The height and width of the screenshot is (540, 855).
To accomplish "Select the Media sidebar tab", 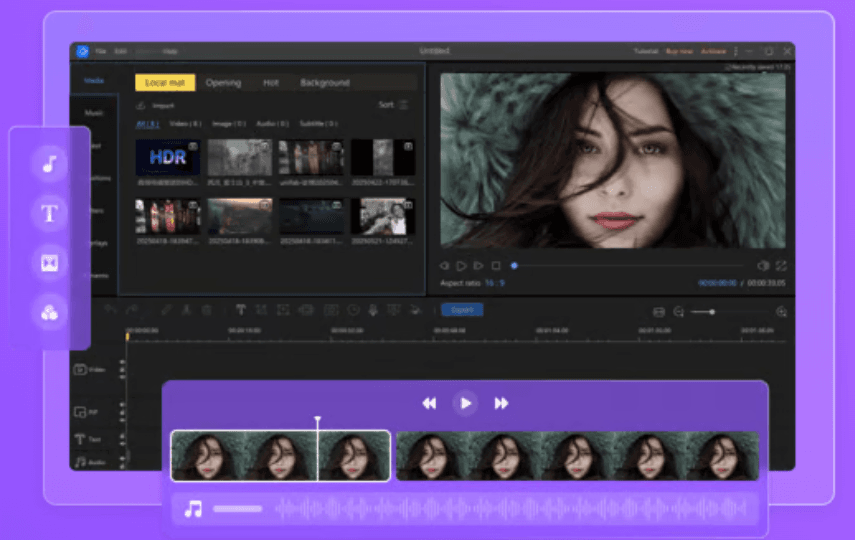I will coord(94,80).
